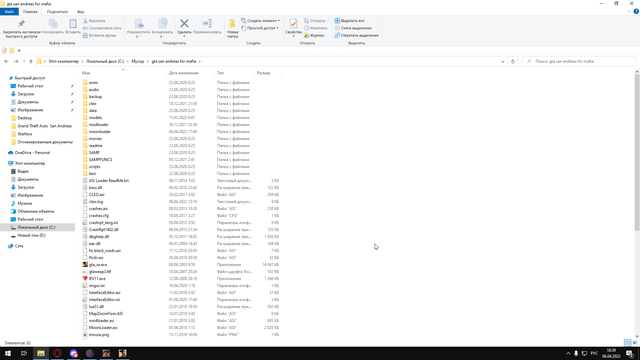Open the notification center icon on taskbar

click(630, 353)
